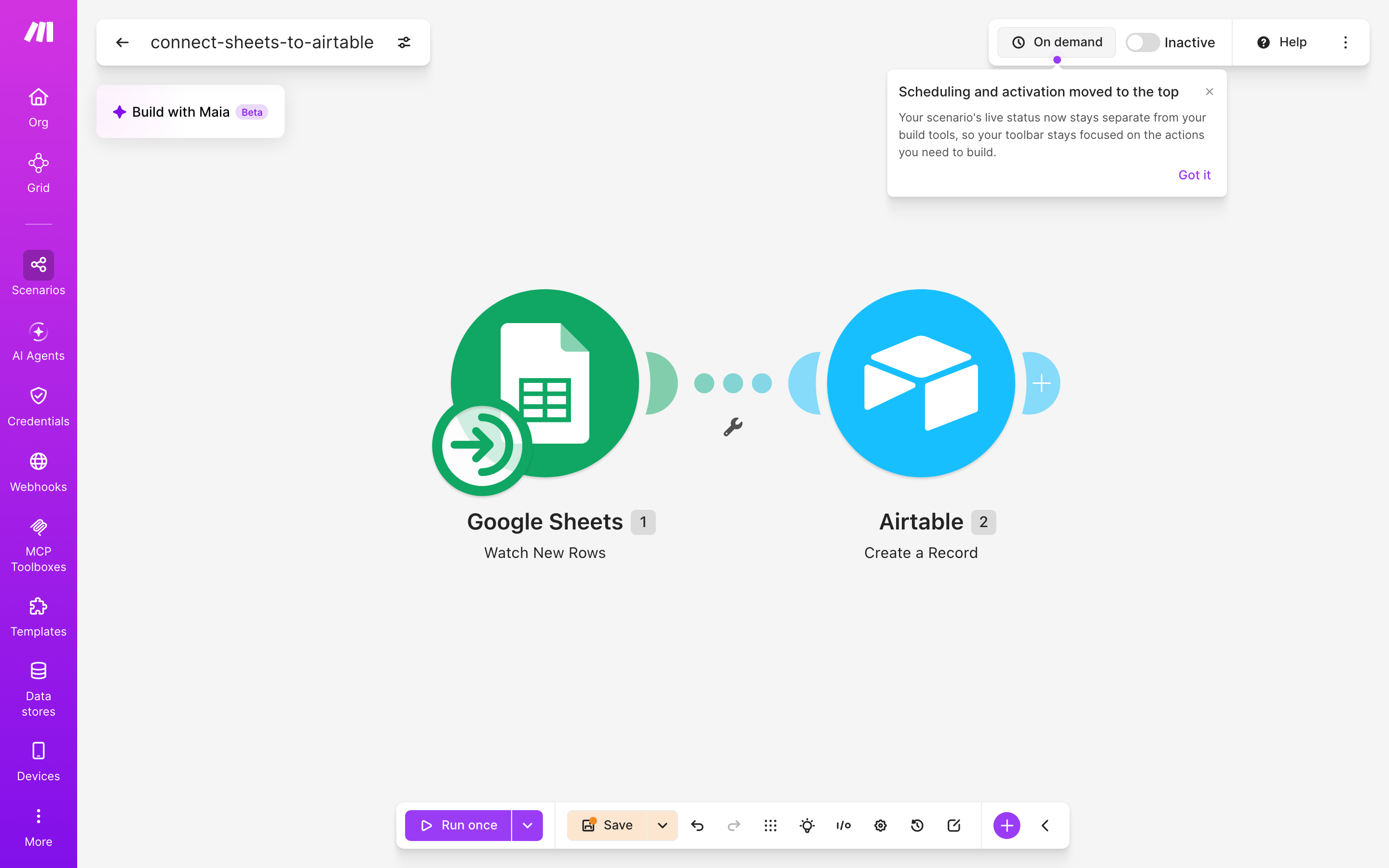Screen dimensions: 1389x868
Task: Click the Google Sheets trigger arrow badge
Action: tap(481, 446)
